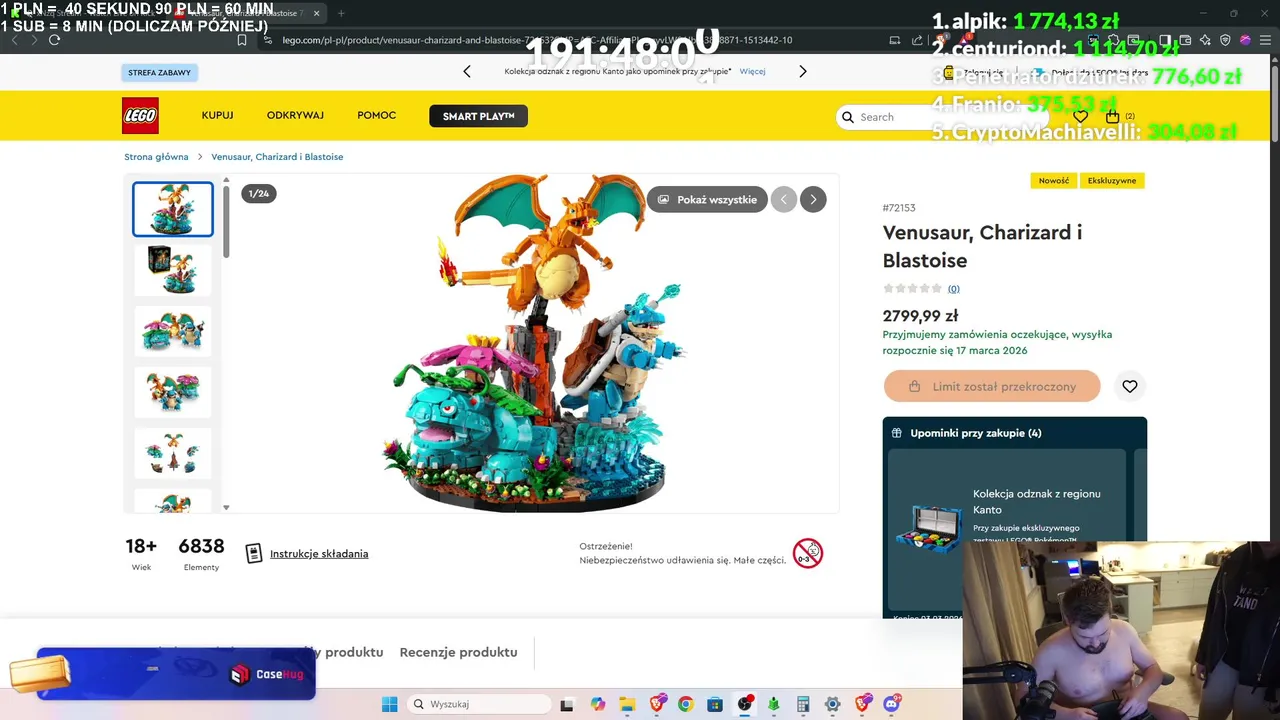
Task: Click the Pokaż wszystkie button
Action: point(707,199)
